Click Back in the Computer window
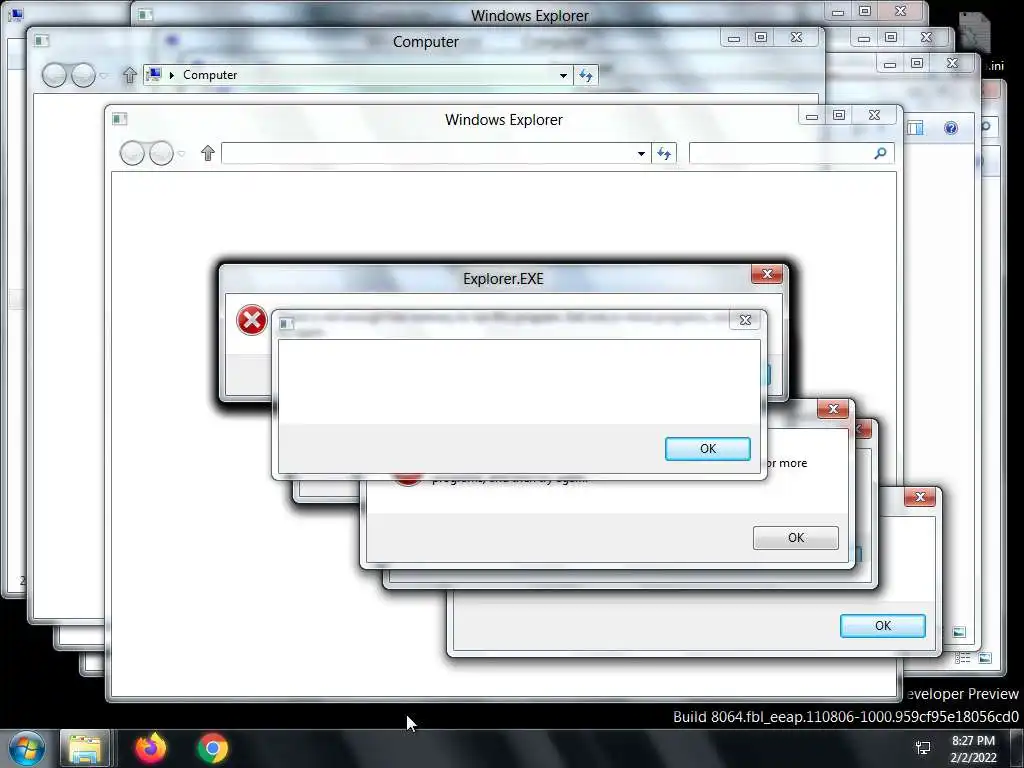This screenshot has width=1024, height=768. coord(54,75)
